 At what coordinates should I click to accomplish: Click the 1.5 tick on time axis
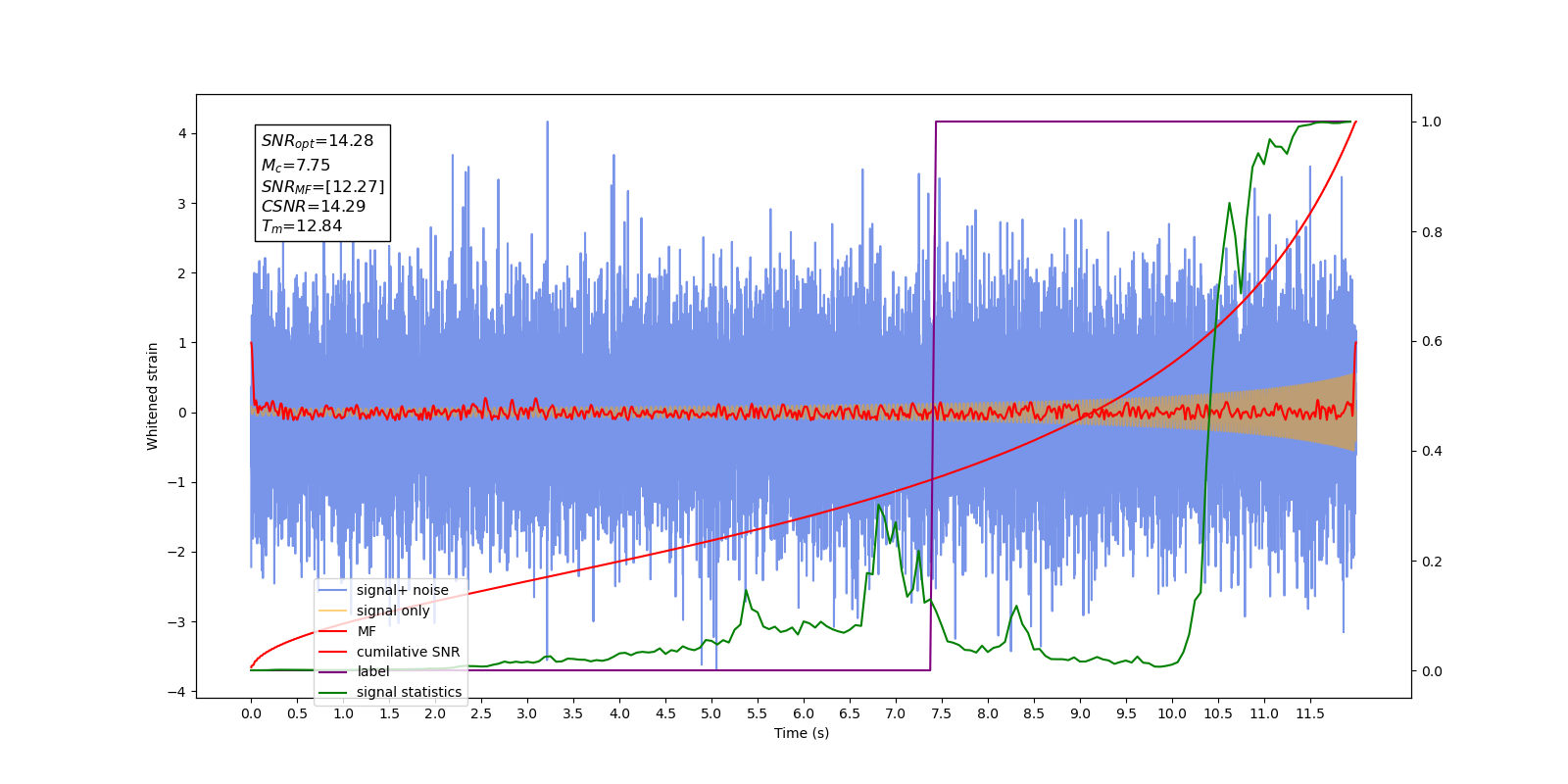tap(389, 713)
